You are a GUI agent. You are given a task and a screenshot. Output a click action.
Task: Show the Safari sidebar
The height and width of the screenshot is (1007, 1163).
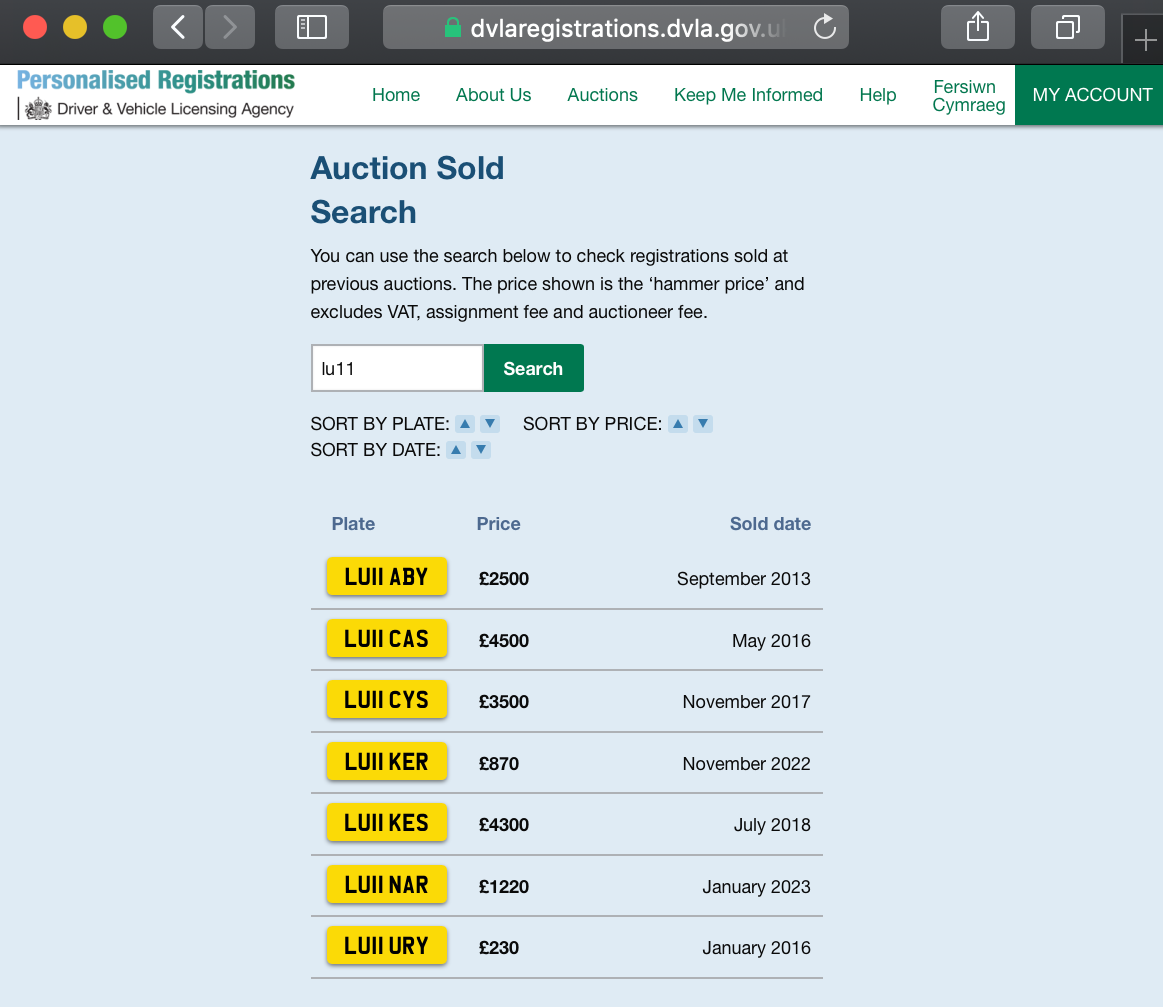[312, 27]
